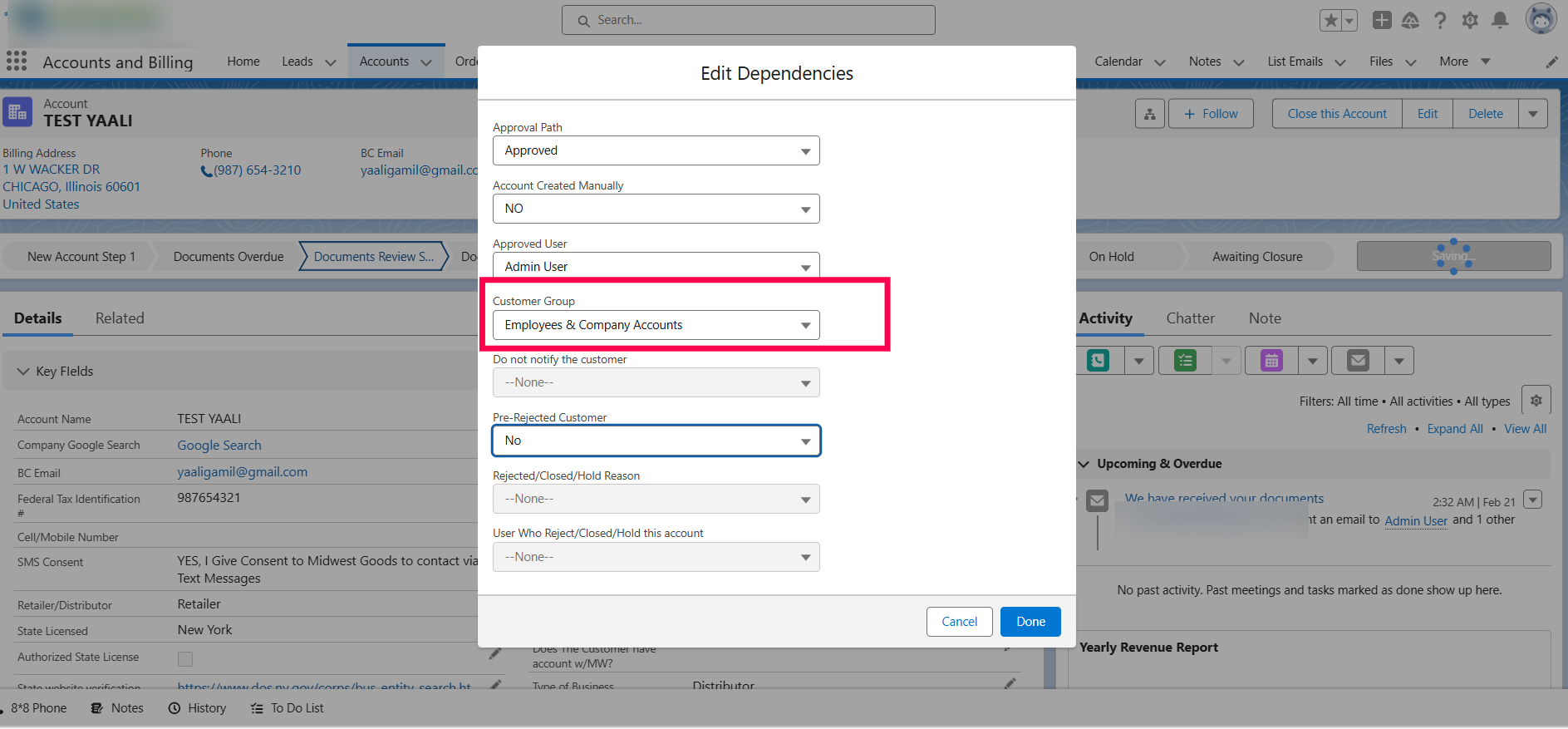
Task: Open the Approval Path dropdown
Action: coord(656,150)
